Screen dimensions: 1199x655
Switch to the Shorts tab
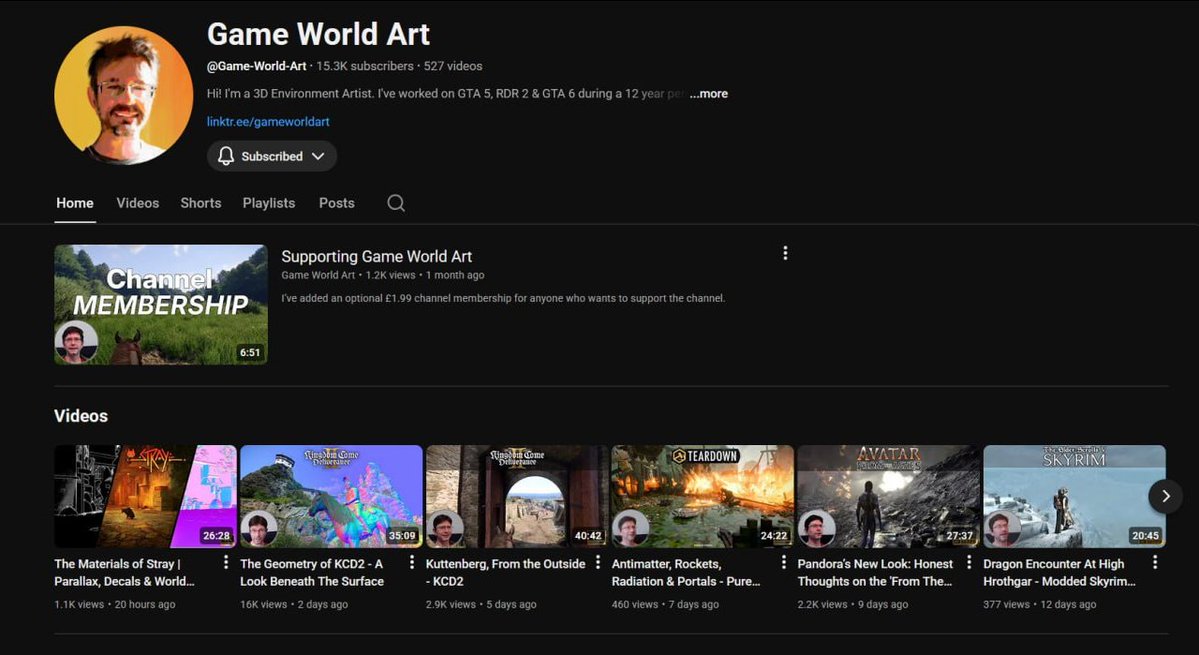pyautogui.click(x=200, y=203)
